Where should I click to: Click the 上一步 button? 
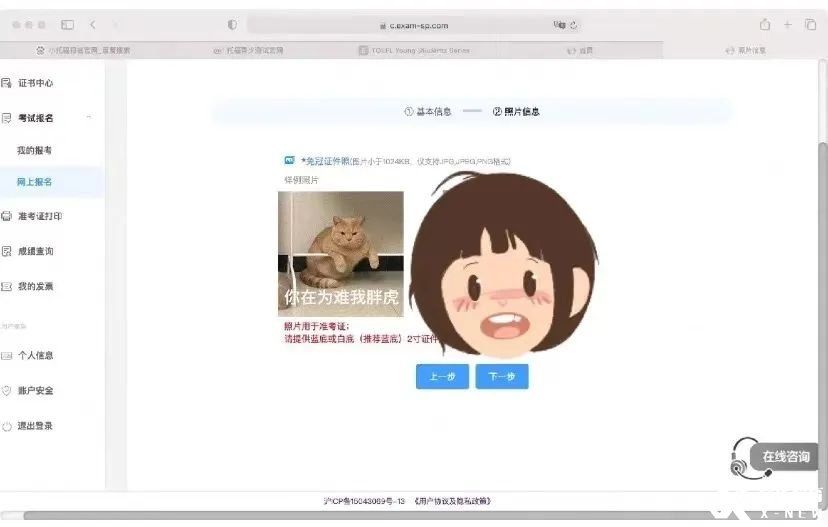[442, 377]
